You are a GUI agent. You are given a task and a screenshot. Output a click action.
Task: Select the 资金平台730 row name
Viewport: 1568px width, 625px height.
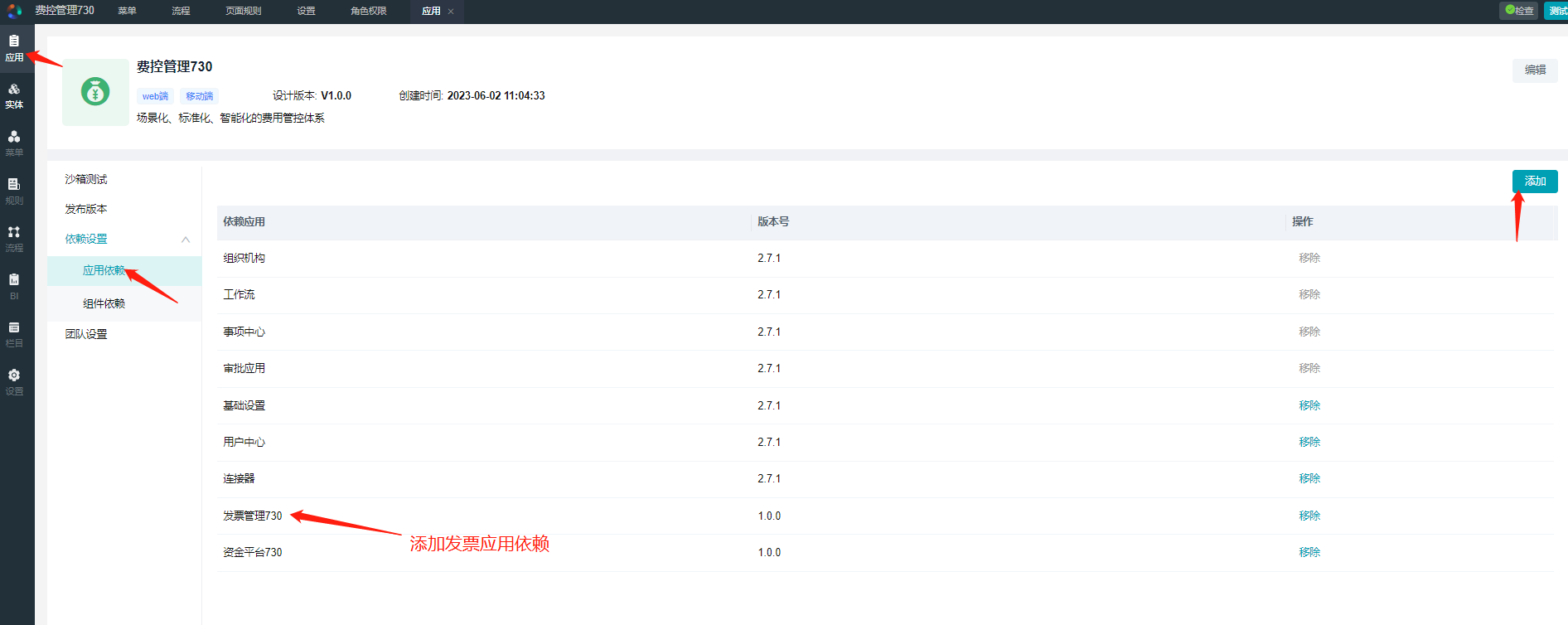click(252, 552)
